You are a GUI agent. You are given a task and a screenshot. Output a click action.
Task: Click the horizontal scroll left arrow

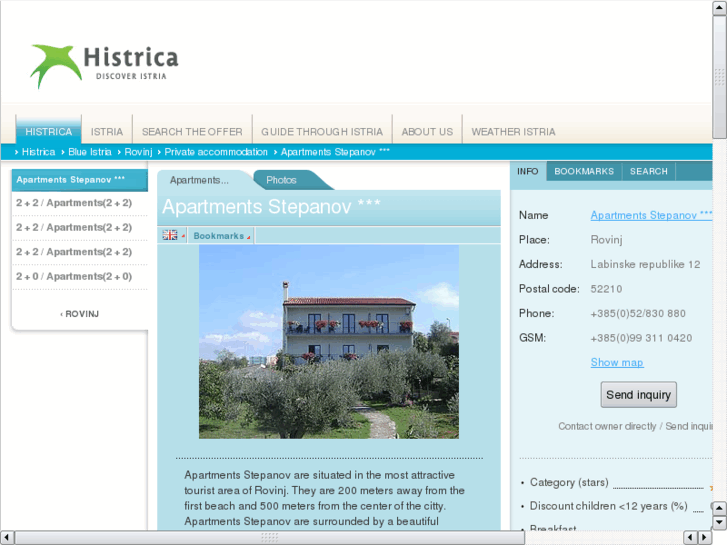(x=6, y=538)
